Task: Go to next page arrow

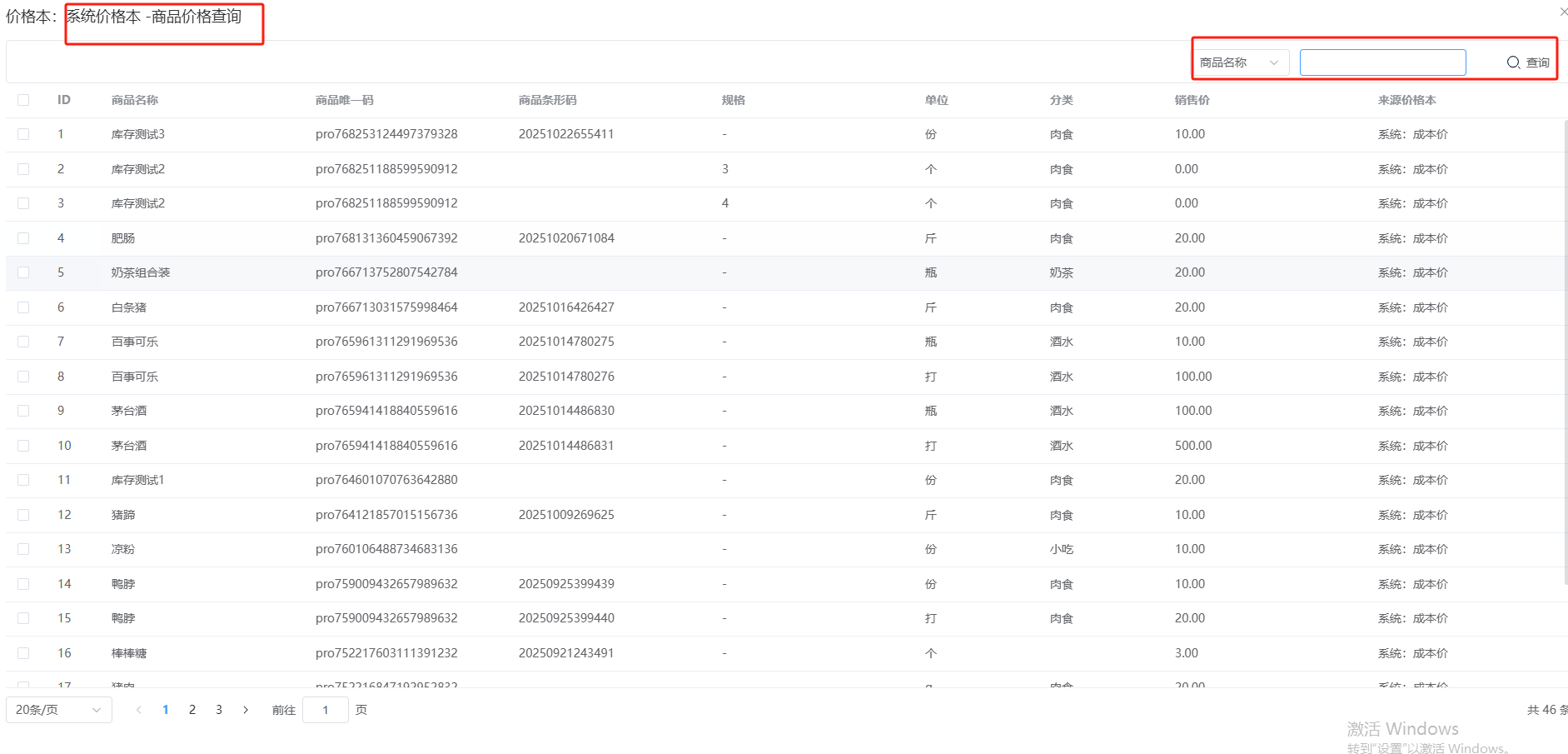Action: point(246,710)
